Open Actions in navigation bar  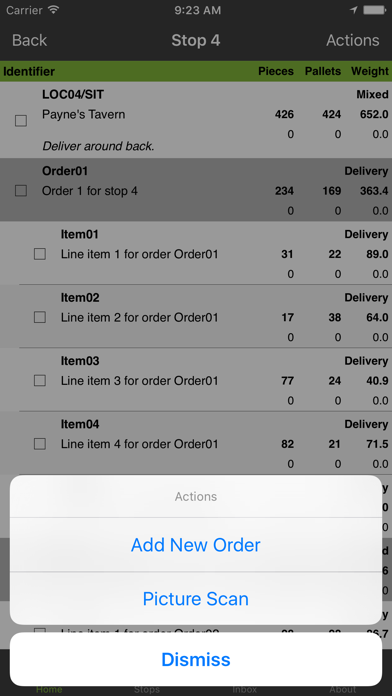click(352, 40)
